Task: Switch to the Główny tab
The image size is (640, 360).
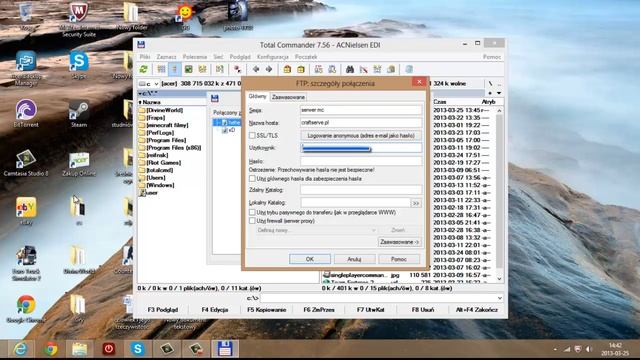Action: click(258, 96)
